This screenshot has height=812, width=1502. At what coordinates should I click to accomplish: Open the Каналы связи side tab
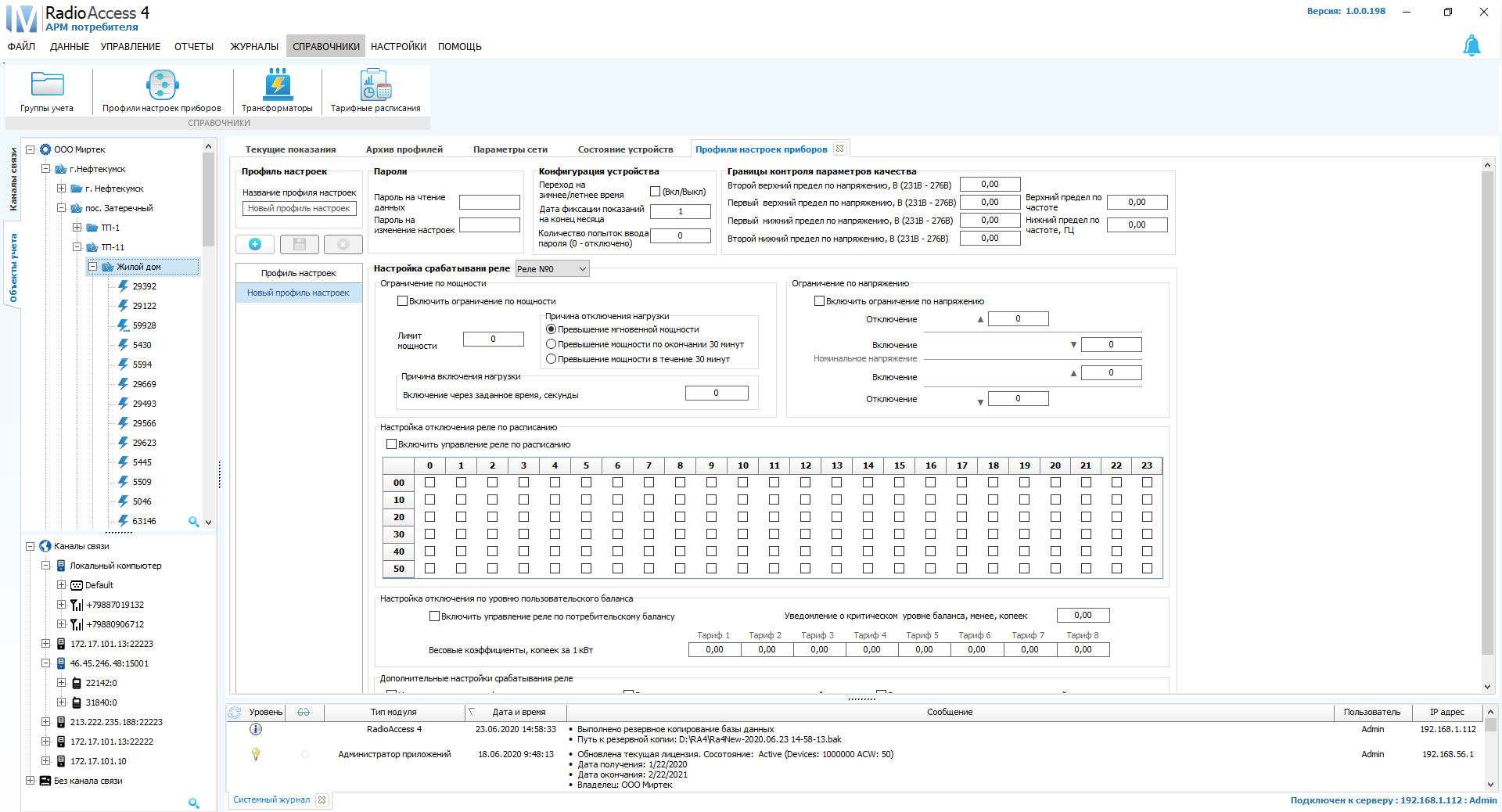coord(13,179)
